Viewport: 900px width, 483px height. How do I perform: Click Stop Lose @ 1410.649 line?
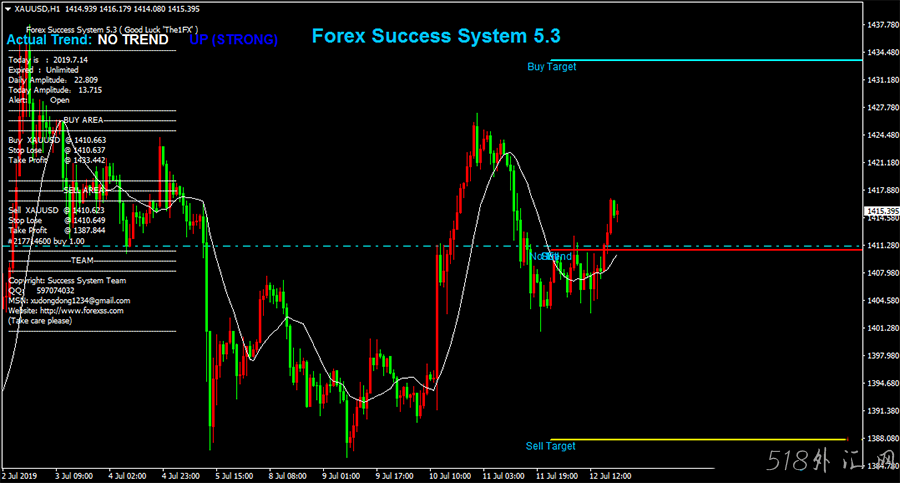(57, 221)
